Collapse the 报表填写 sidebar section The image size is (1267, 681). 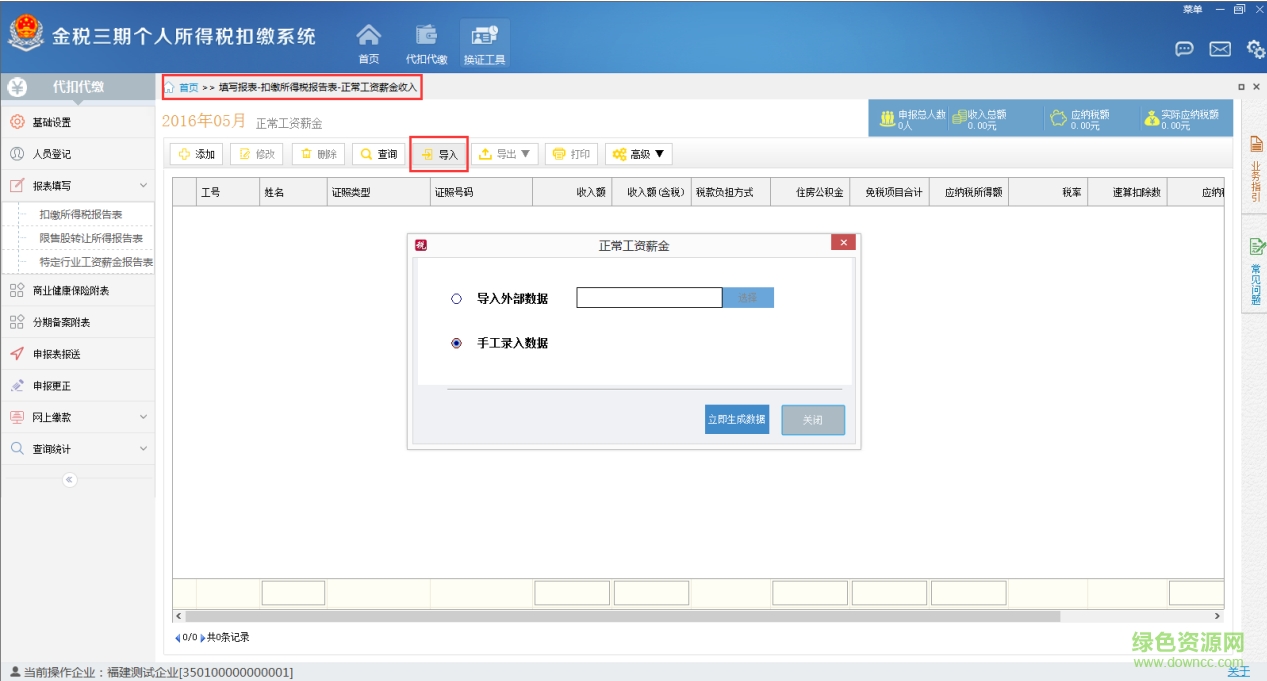(x=143, y=186)
